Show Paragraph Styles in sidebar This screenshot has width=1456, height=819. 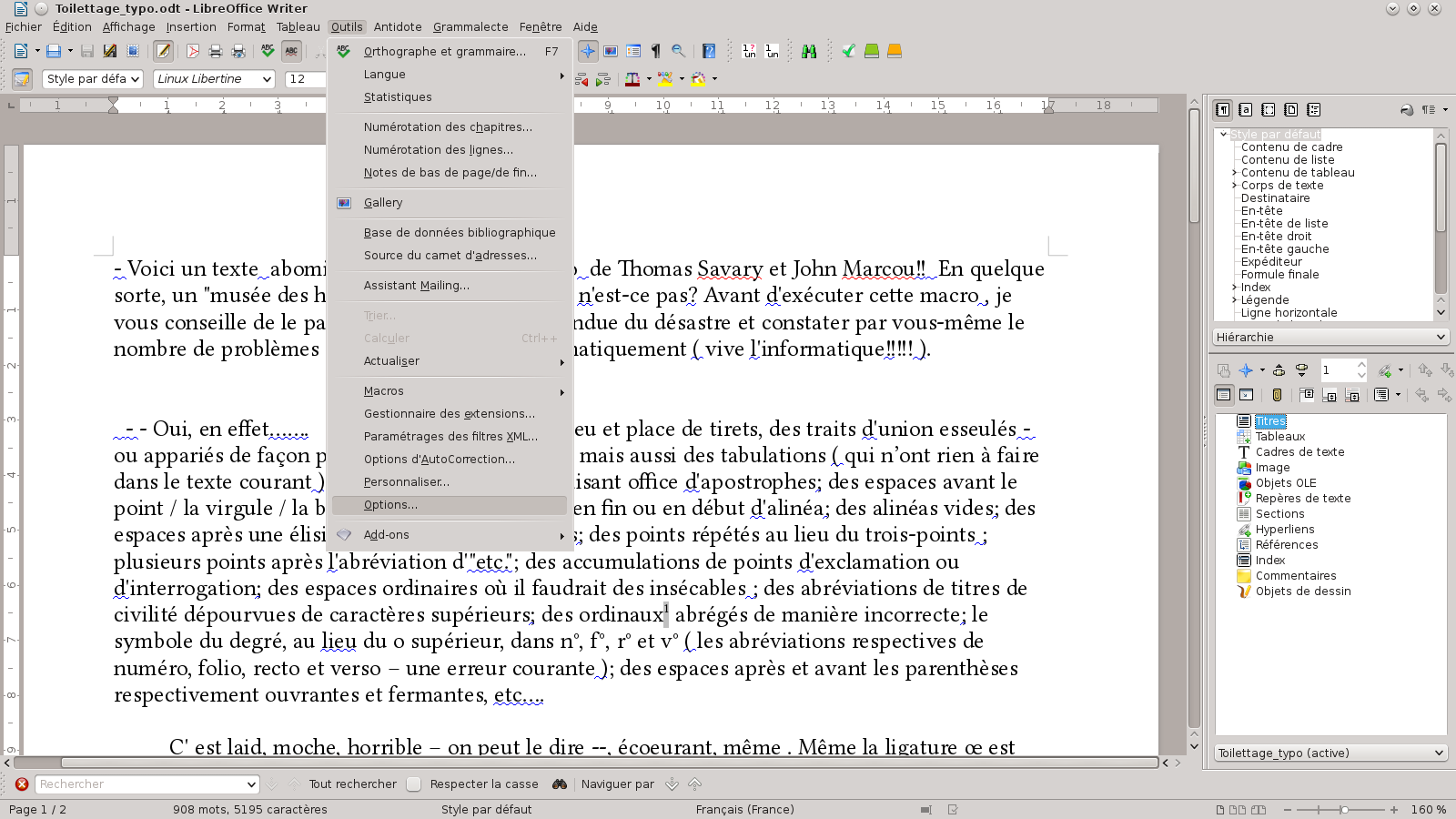1223,110
